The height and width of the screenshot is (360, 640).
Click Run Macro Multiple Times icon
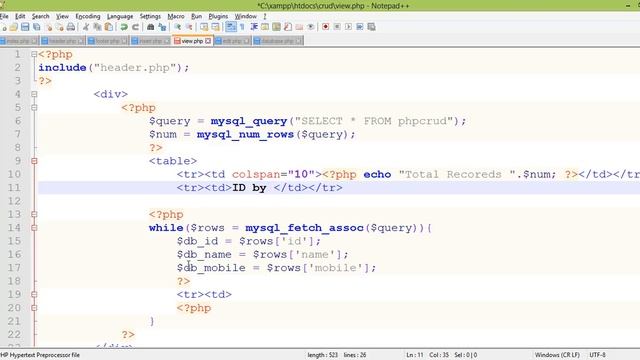coord(360,27)
